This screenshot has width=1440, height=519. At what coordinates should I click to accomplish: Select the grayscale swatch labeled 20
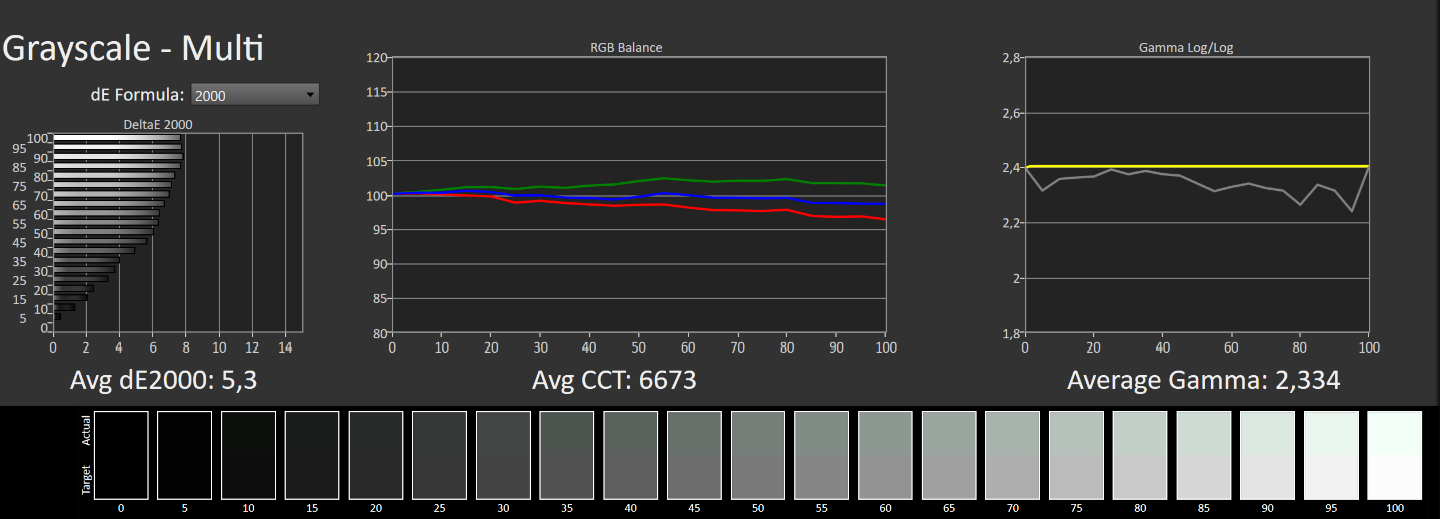coord(375,455)
